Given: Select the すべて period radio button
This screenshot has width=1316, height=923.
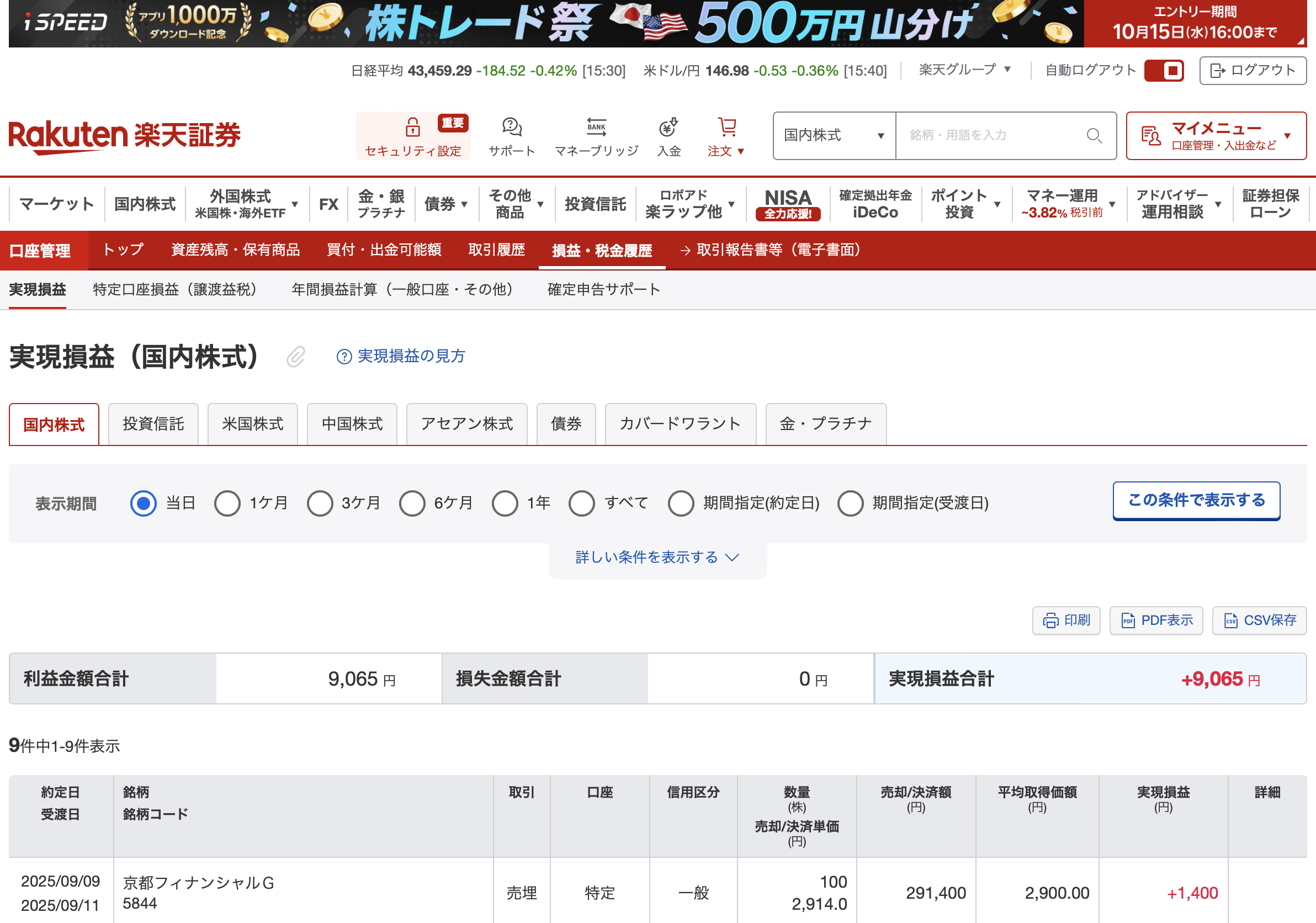Looking at the screenshot, I should [x=582, y=503].
